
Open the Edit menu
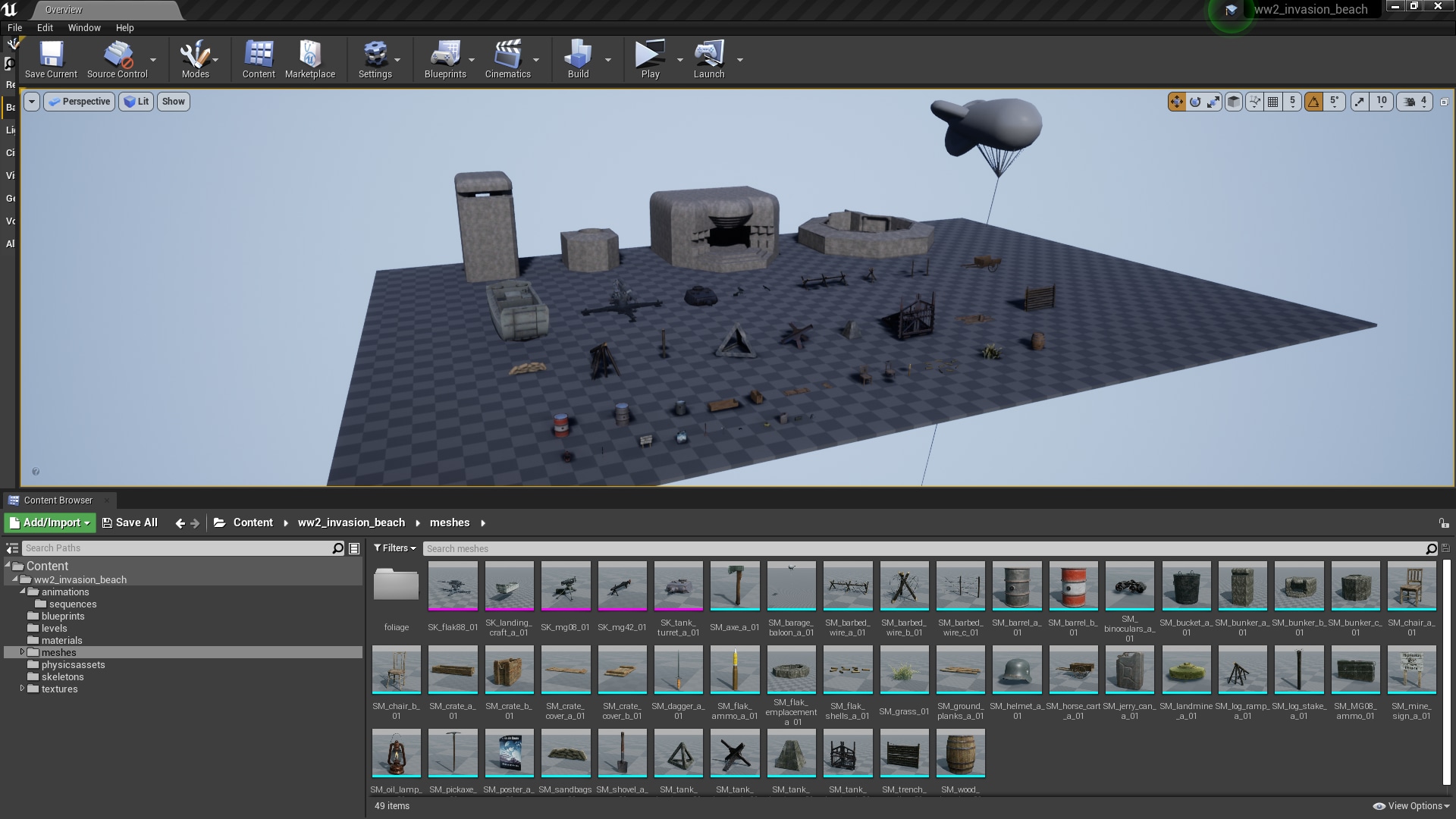pos(45,27)
